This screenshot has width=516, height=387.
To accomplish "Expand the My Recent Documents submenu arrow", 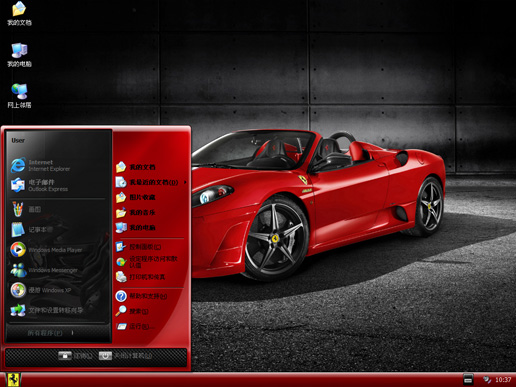I will 185,182.
